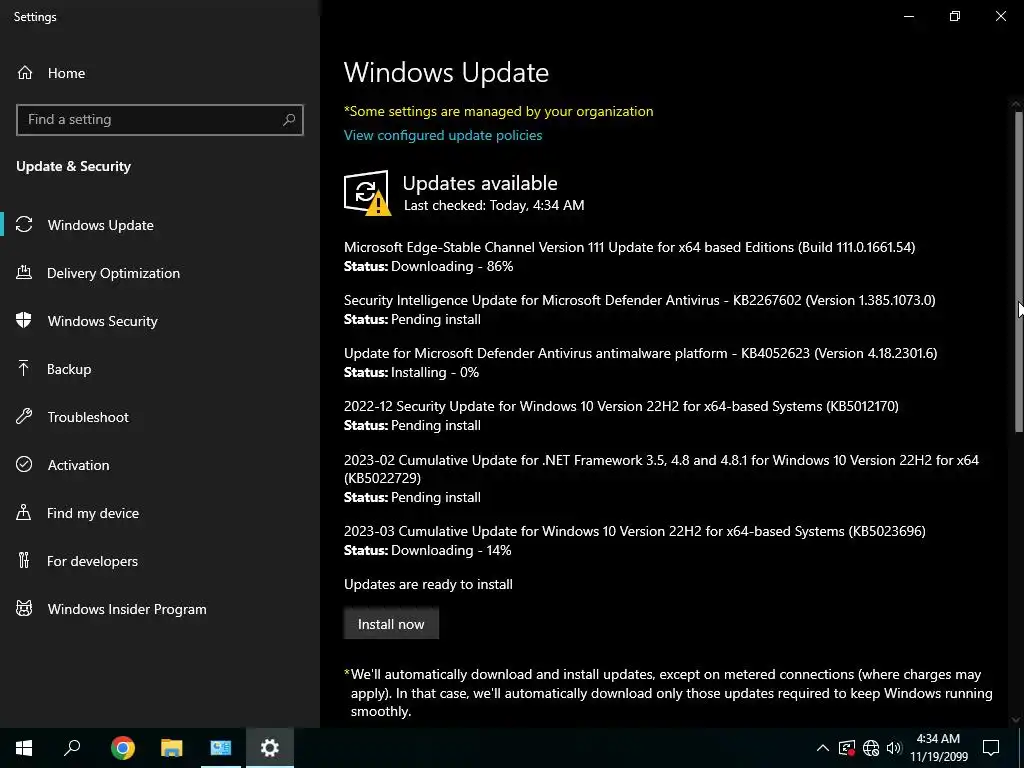Show hidden tray icons chevron
Screen dimensions: 1024x768
pos(823,748)
